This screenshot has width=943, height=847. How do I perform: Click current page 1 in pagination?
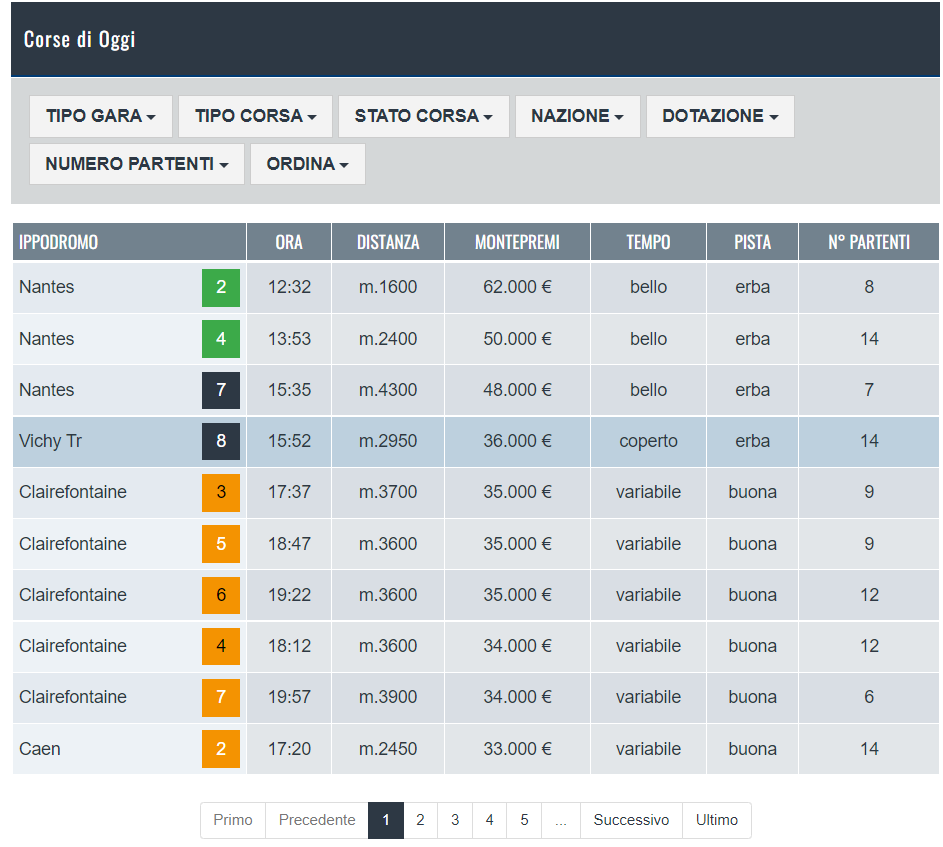coord(386,820)
